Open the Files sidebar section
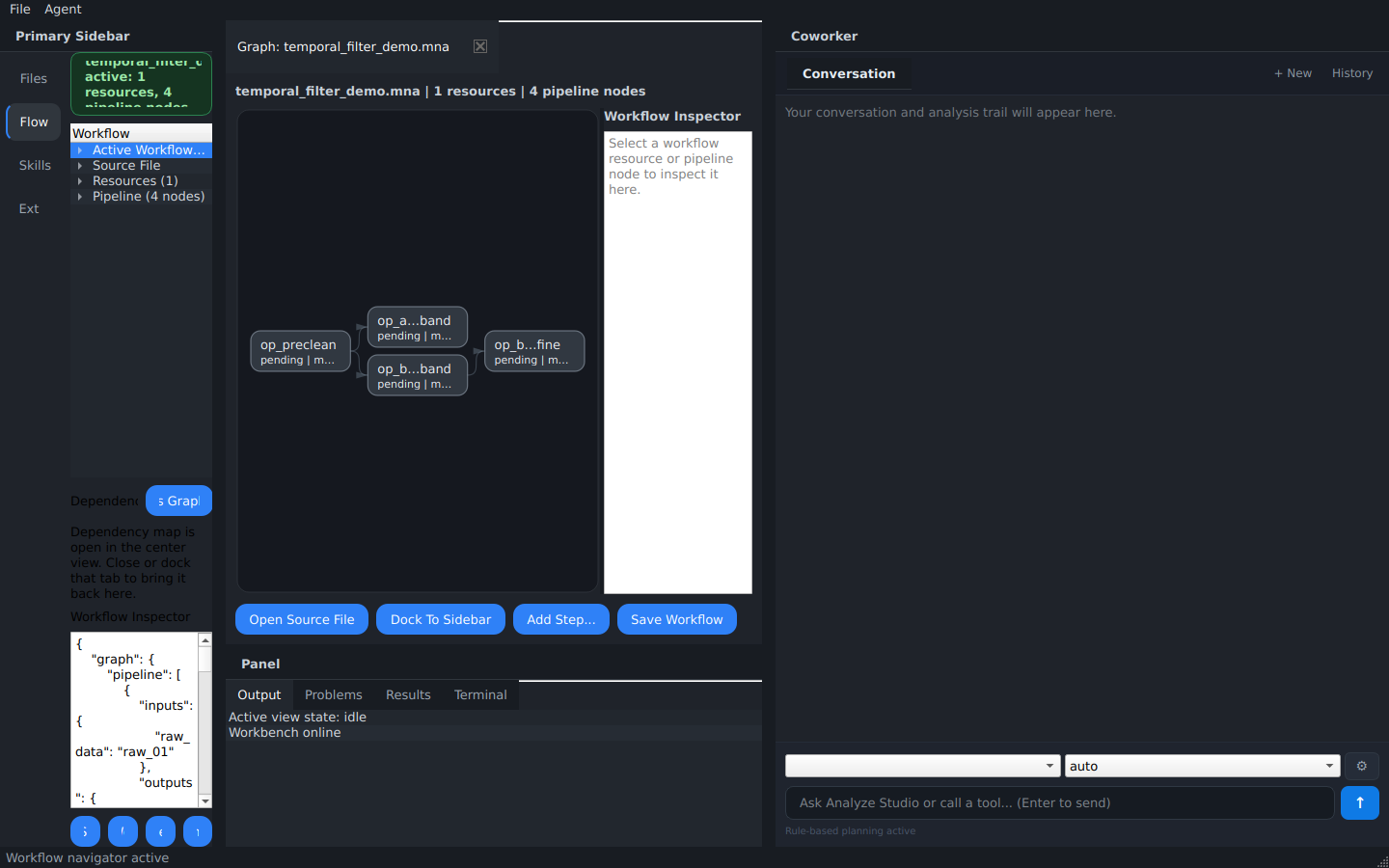Screen dimensions: 1389x868 click(34, 78)
